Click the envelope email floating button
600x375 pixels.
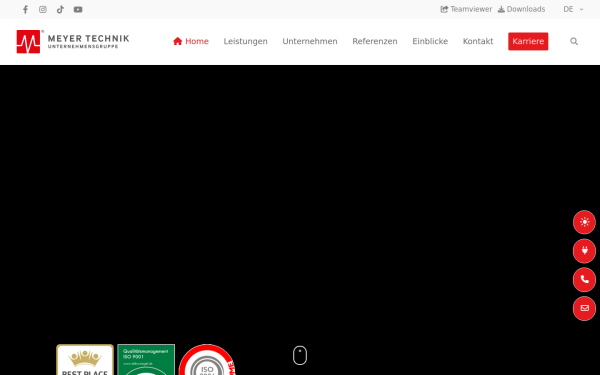[x=584, y=308]
